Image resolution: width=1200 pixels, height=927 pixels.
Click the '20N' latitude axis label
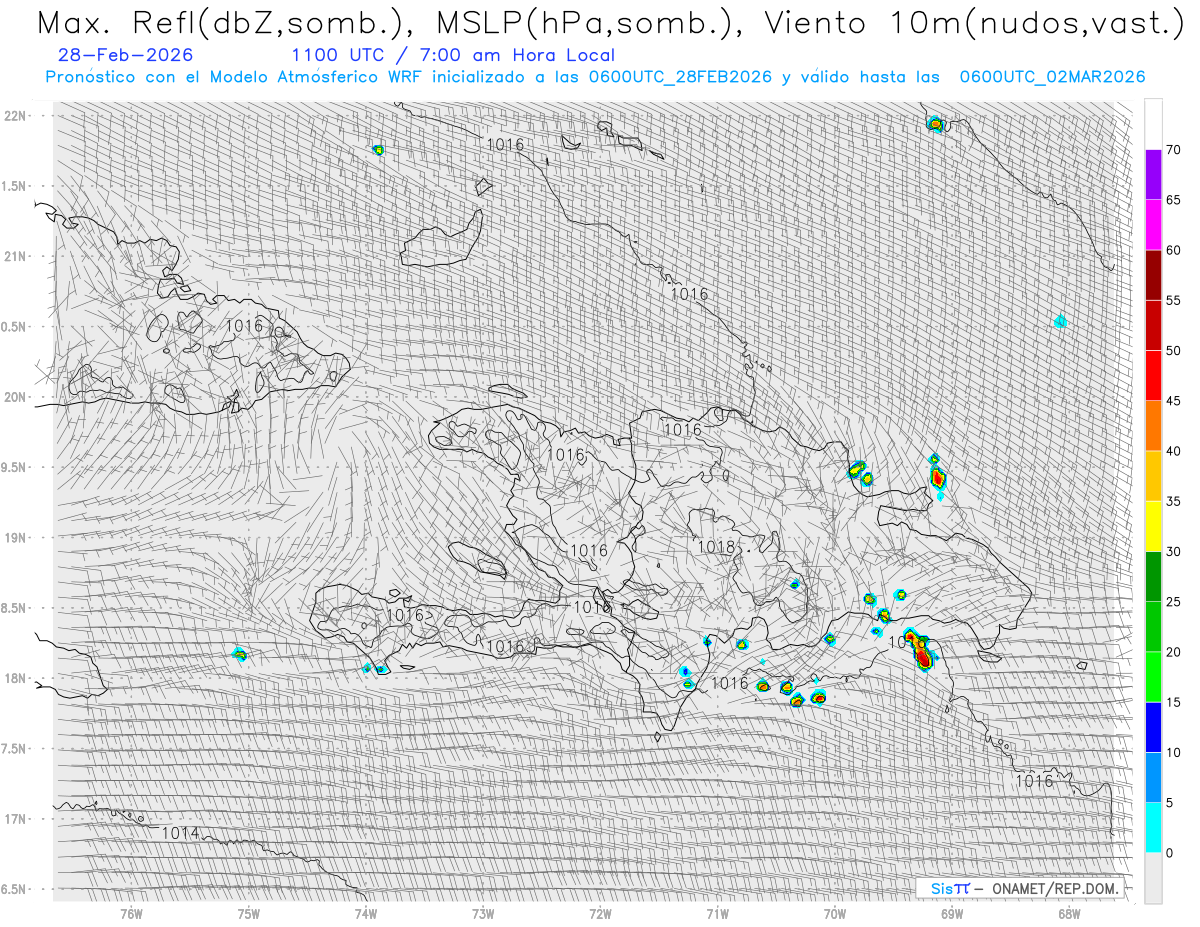point(15,397)
